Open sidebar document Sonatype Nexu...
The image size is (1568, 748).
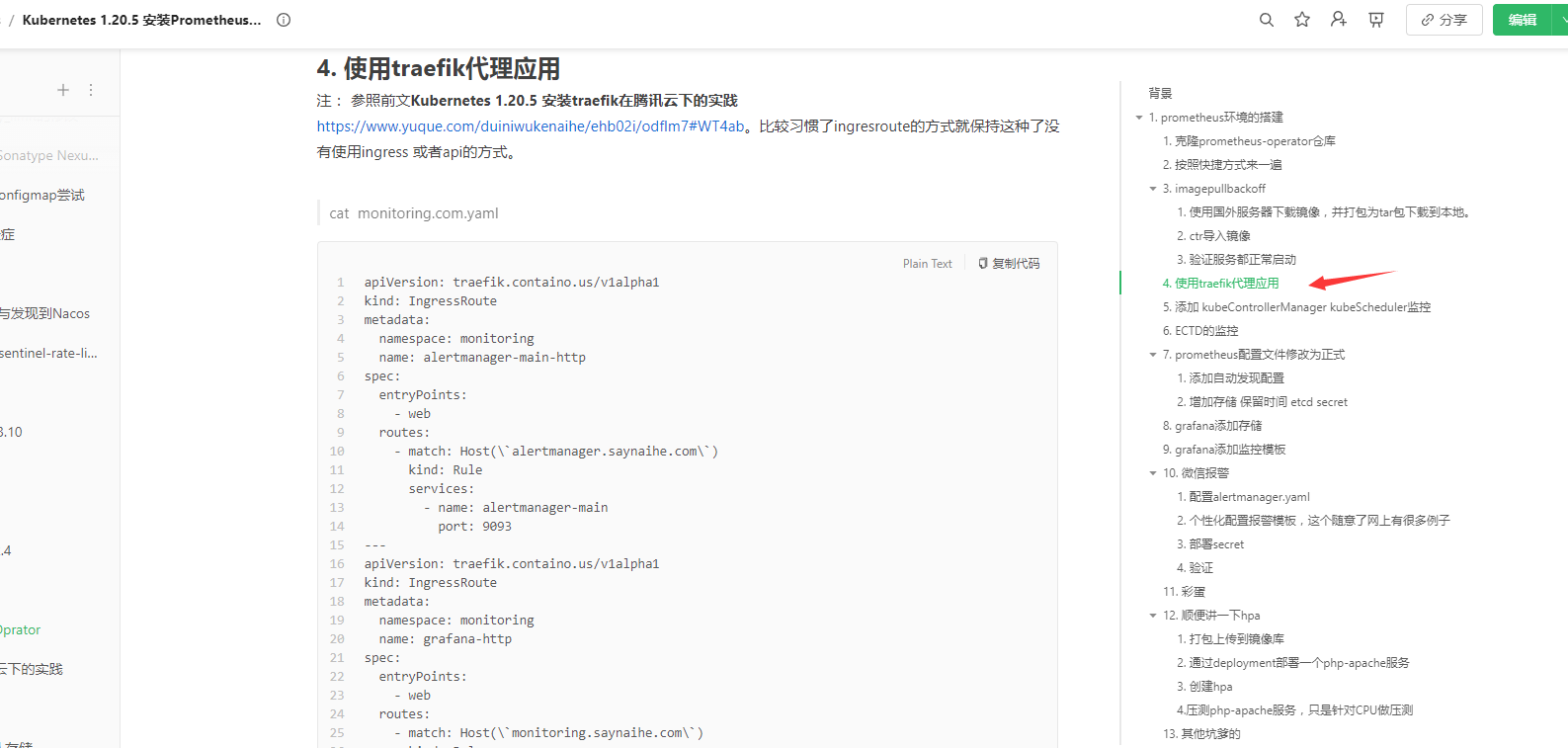click(49, 155)
